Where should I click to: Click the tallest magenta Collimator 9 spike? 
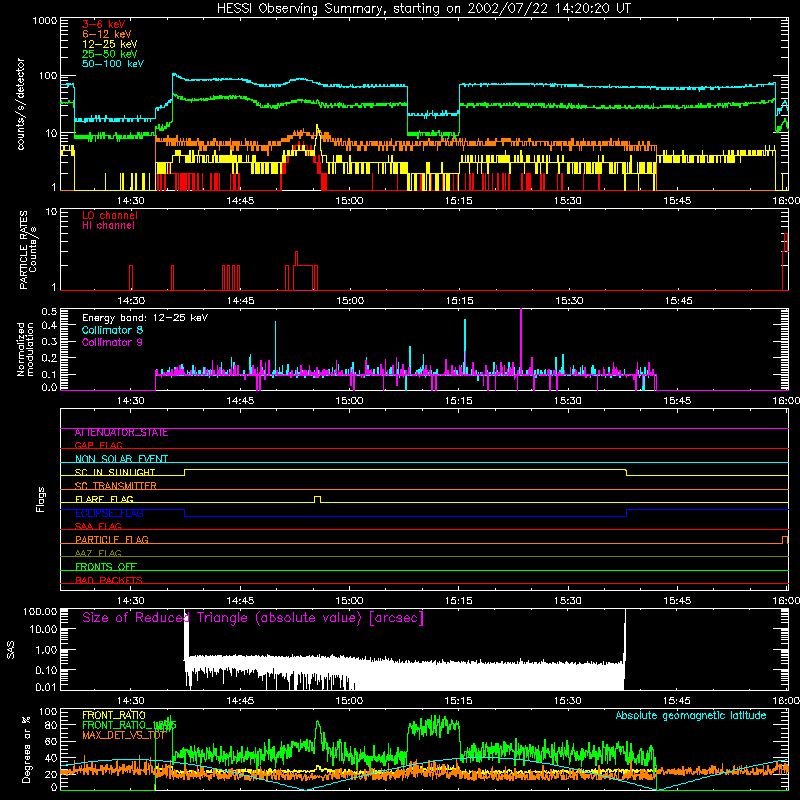click(x=520, y=342)
